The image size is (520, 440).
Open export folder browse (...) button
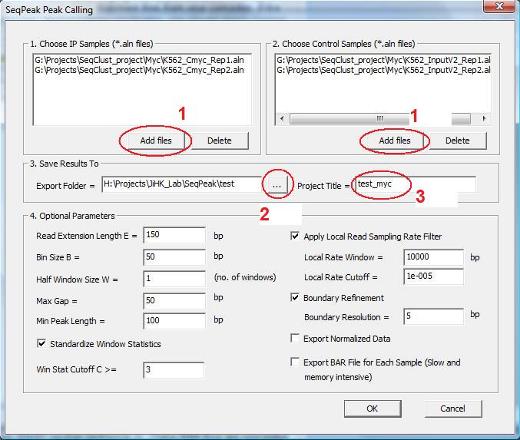[276, 185]
